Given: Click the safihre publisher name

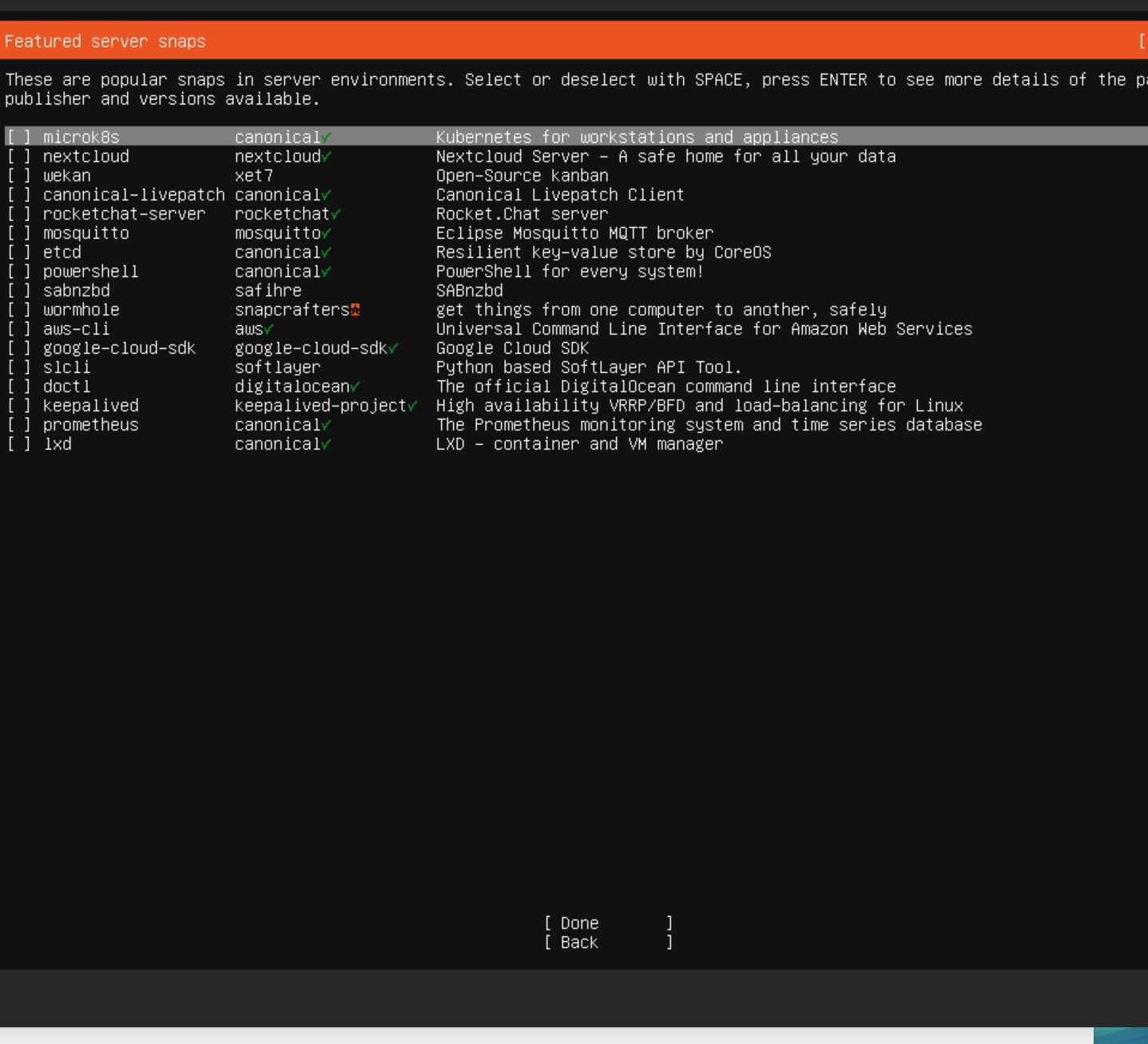Looking at the screenshot, I should click(268, 291).
